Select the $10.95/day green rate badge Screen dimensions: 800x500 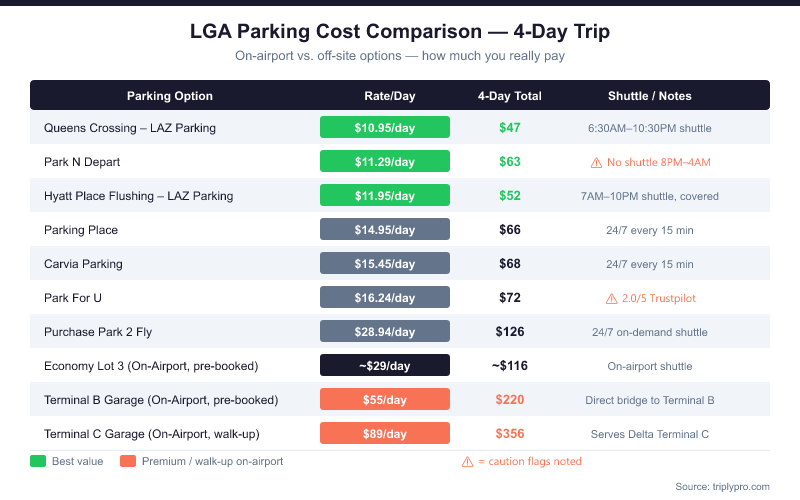[x=385, y=128]
